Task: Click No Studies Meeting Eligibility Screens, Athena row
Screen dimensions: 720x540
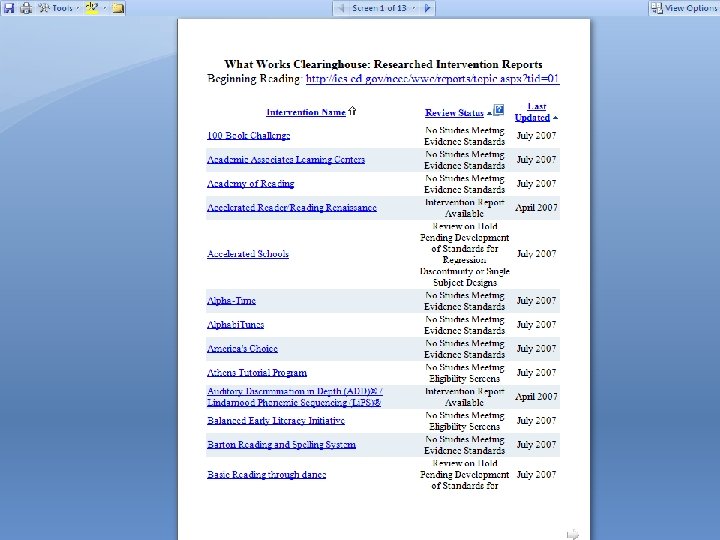Action: click(x=464, y=373)
